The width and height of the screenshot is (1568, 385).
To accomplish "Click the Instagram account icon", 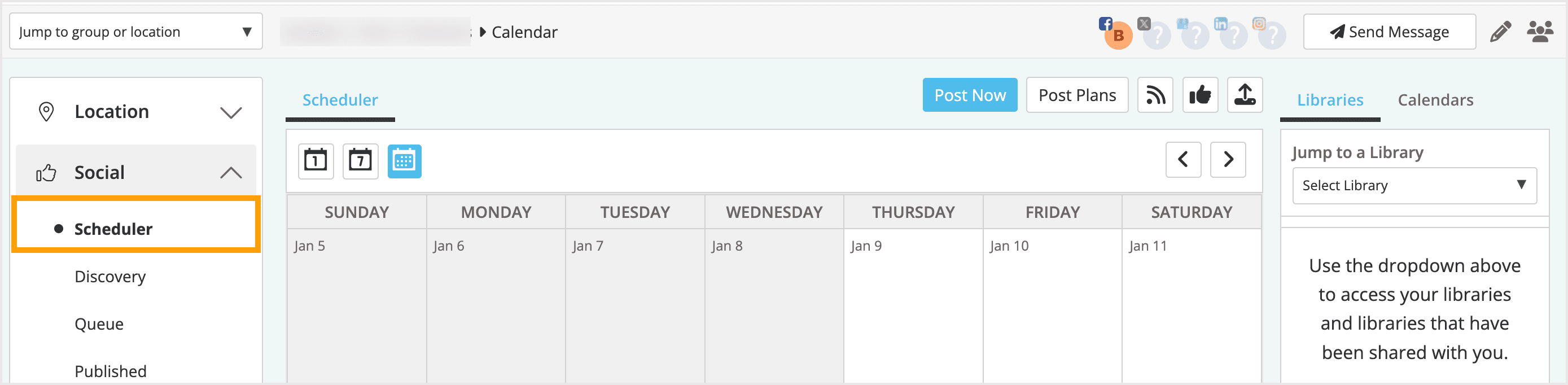I will (x=1260, y=24).
